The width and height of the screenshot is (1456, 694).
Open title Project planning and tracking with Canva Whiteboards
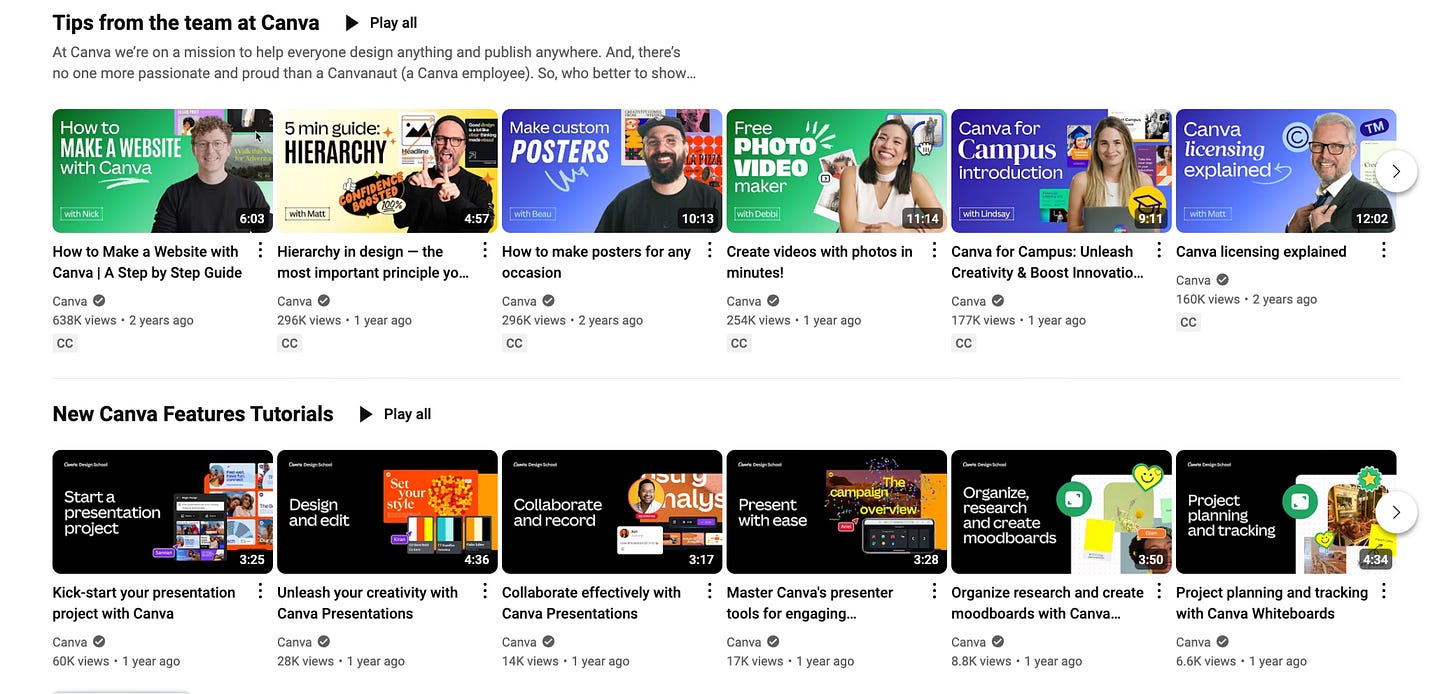pos(1272,603)
